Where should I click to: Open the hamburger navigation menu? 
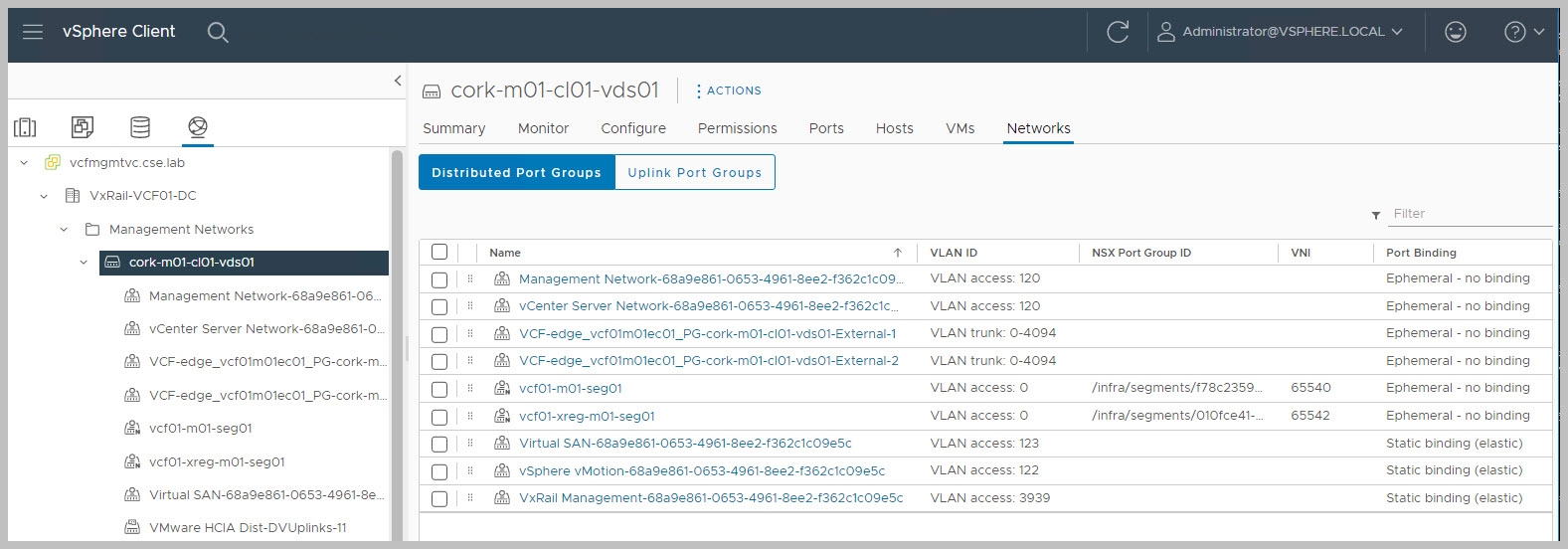pyautogui.click(x=33, y=32)
